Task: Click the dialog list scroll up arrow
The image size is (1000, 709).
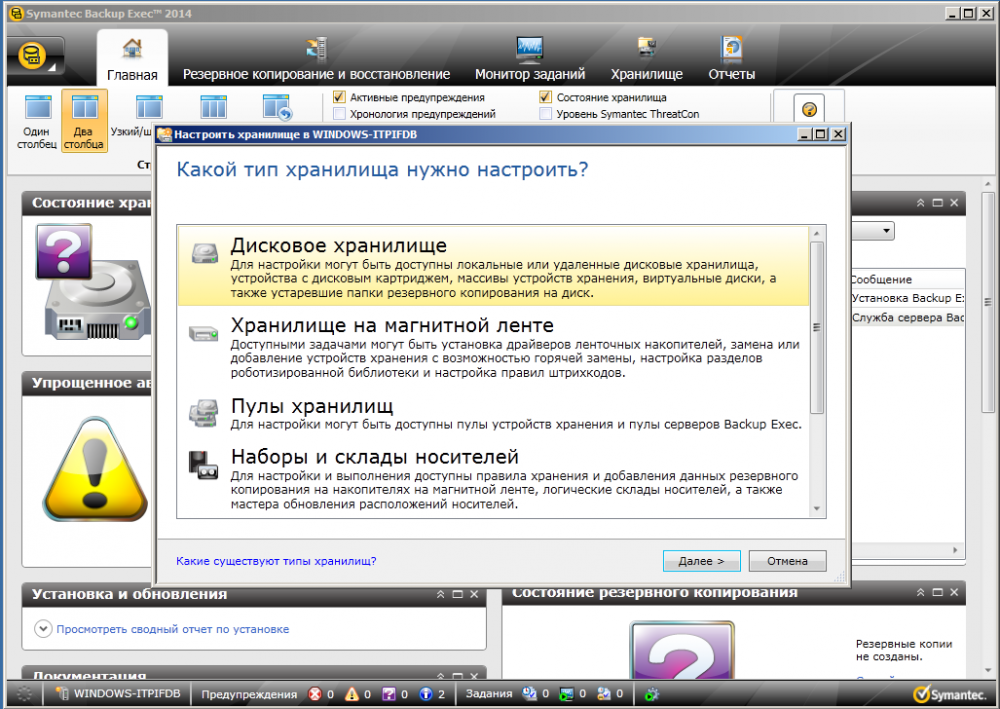Action: [817, 234]
